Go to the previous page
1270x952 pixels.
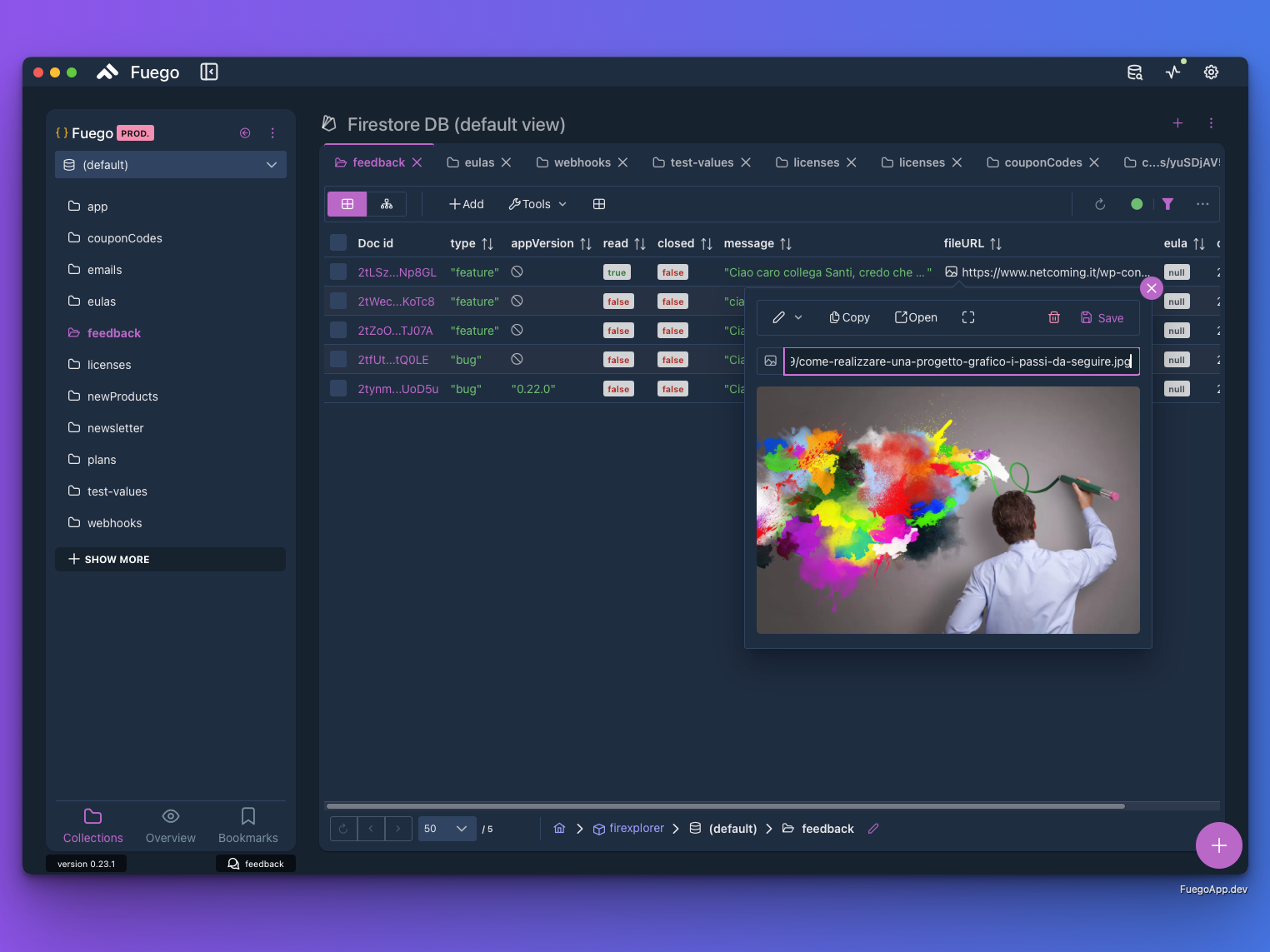pyautogui.click(x=371, y=829)
